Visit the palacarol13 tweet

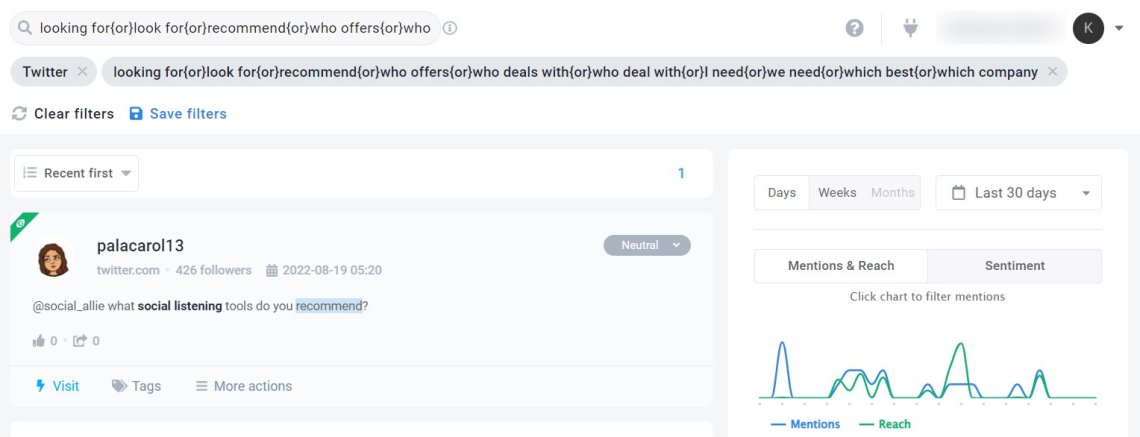click(57, 386)
